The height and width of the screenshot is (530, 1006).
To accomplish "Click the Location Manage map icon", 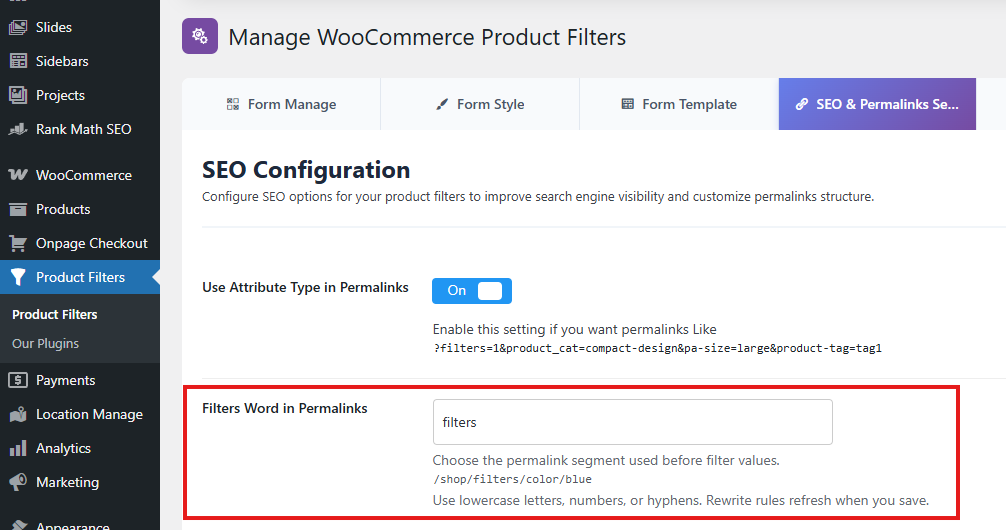I will point(18,414).
